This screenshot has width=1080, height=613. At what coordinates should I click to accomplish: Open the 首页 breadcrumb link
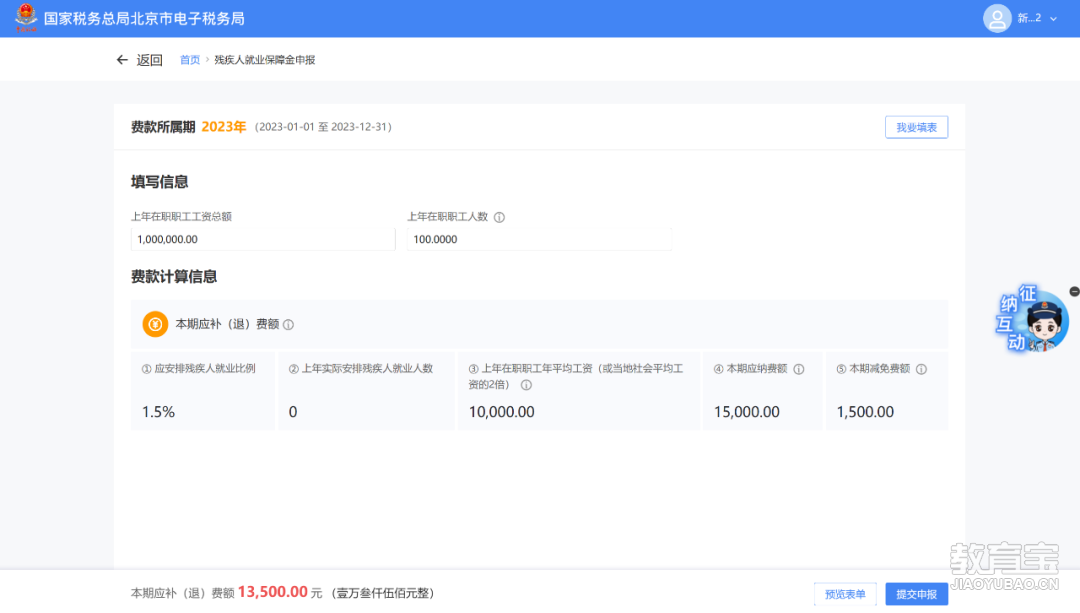189,60
